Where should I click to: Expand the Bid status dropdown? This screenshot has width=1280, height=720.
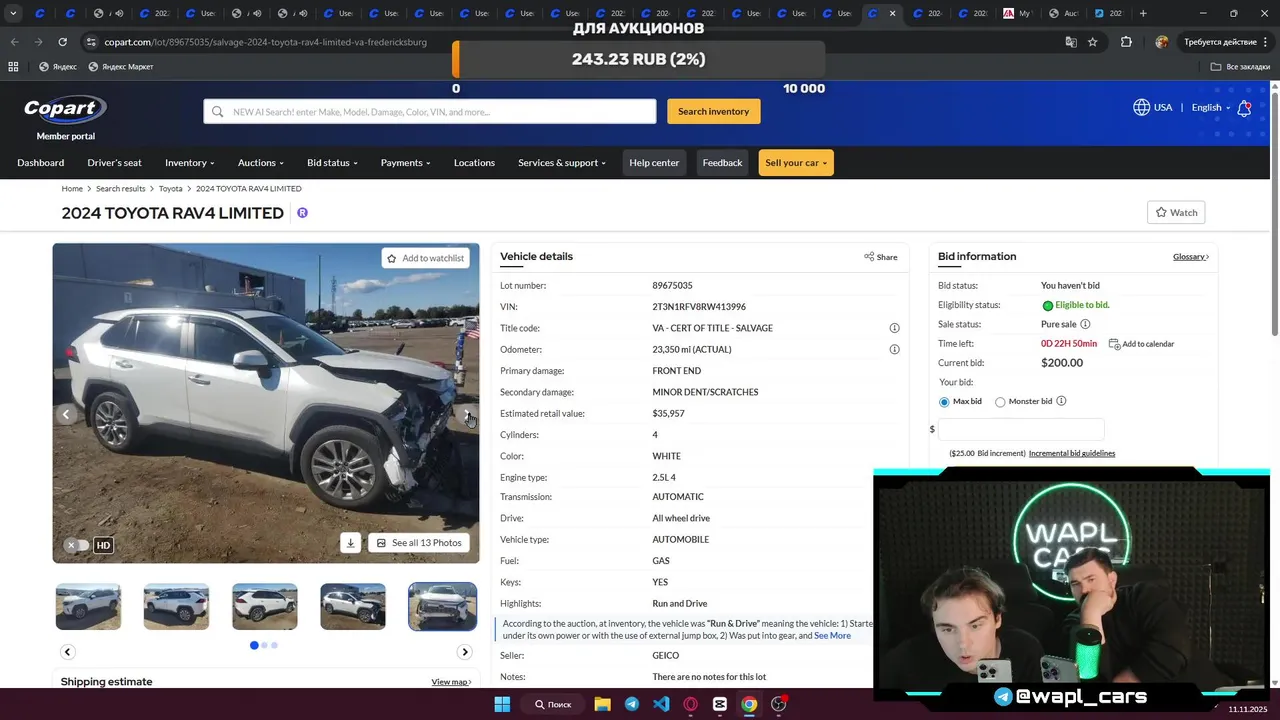point(332,163)
